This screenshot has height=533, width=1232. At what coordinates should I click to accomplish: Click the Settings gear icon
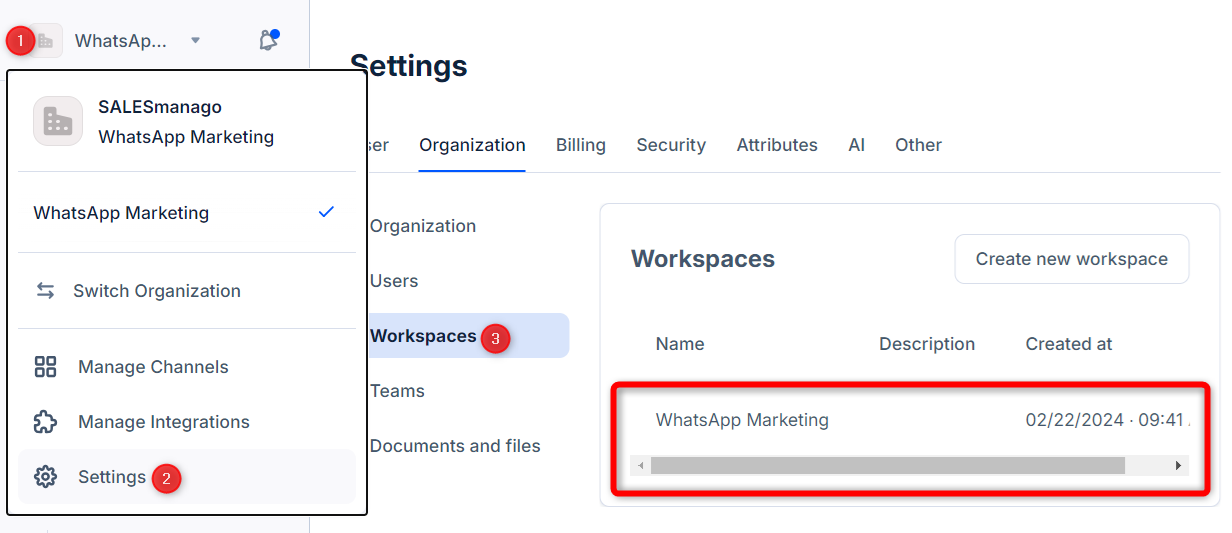coord(45,477)
